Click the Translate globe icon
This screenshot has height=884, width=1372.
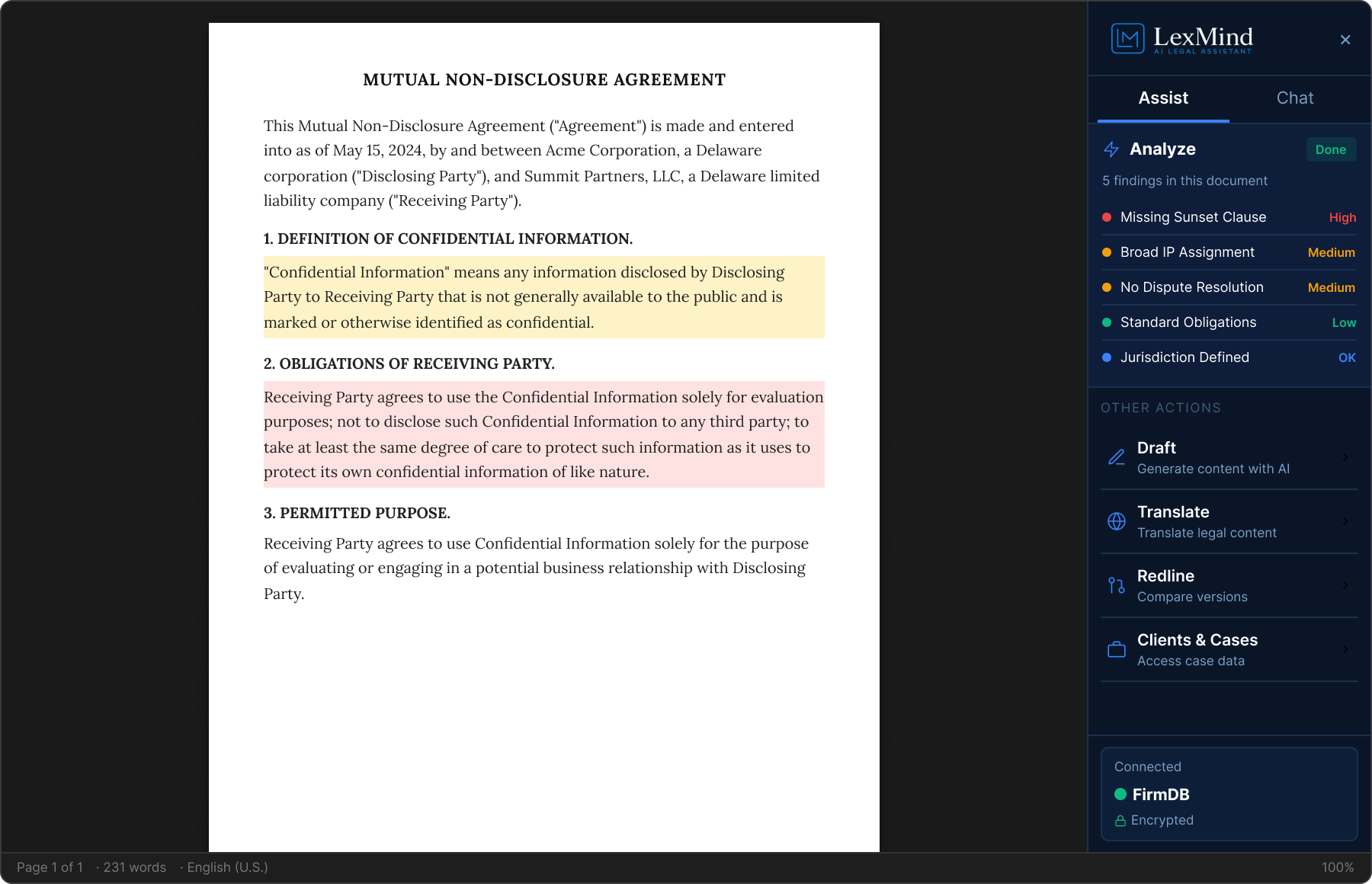[x=1117, y=521]
